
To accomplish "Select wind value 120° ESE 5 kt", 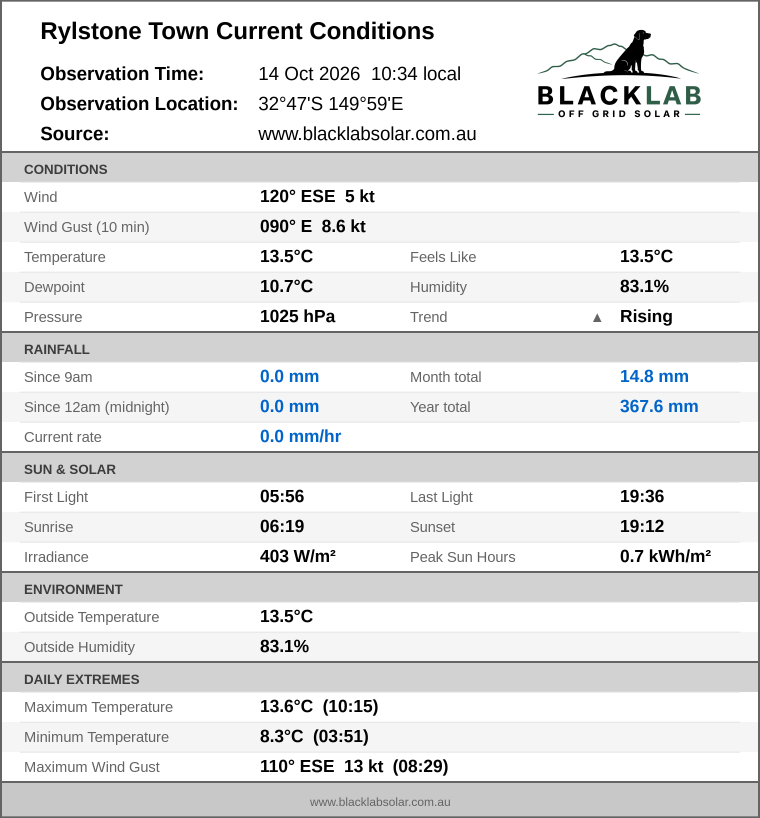I will pos(317,197).
